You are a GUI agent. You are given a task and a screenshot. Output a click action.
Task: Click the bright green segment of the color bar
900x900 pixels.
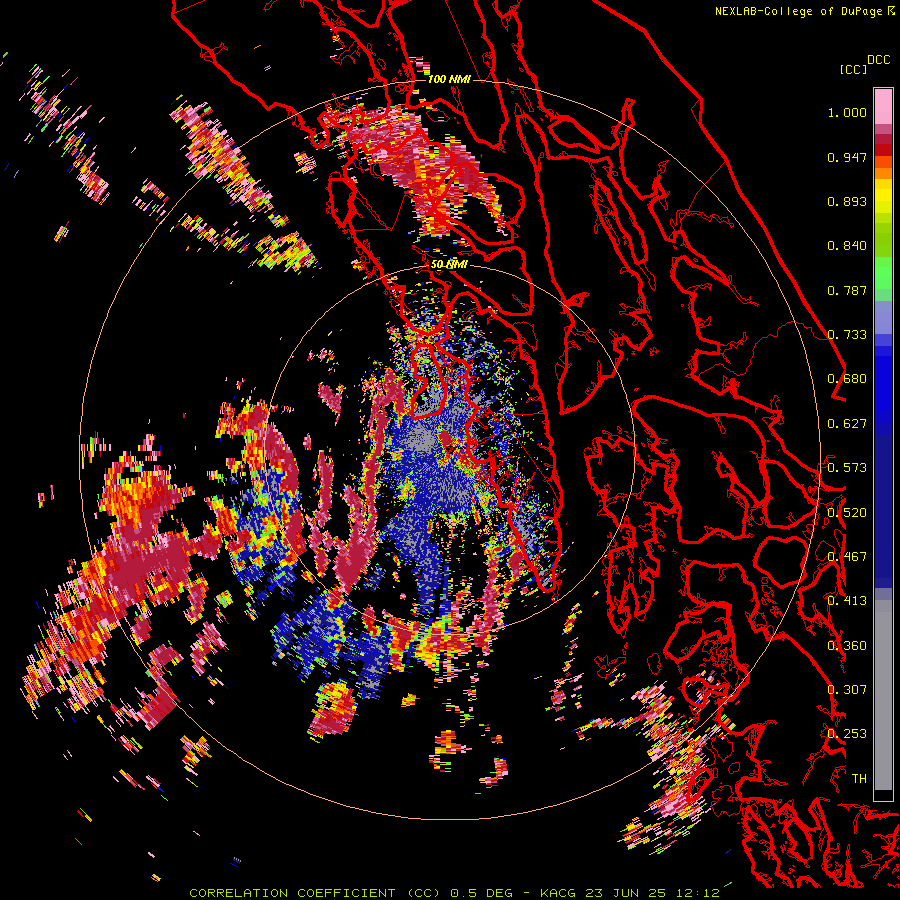pos(883,273)
